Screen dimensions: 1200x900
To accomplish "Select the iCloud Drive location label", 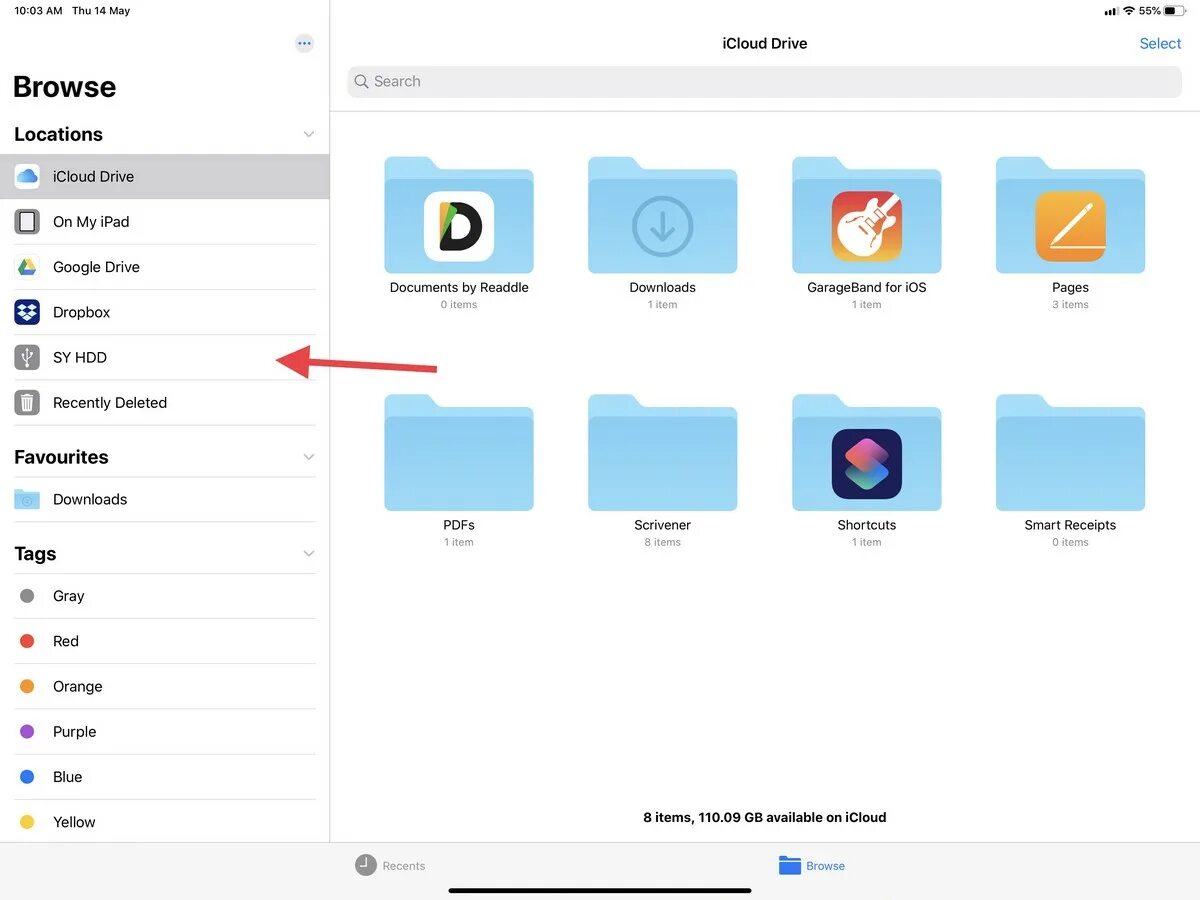I will 93,177.
